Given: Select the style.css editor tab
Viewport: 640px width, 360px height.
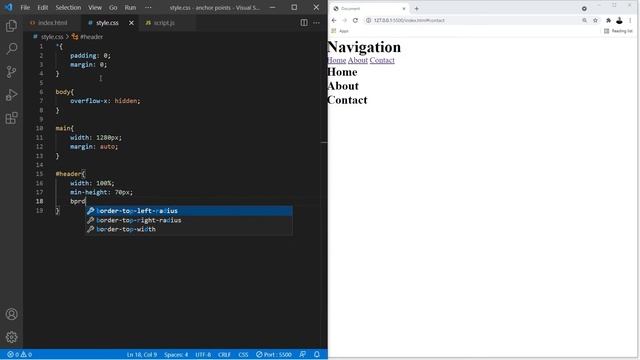Looking at the screenshot, I should pos(107,23).
